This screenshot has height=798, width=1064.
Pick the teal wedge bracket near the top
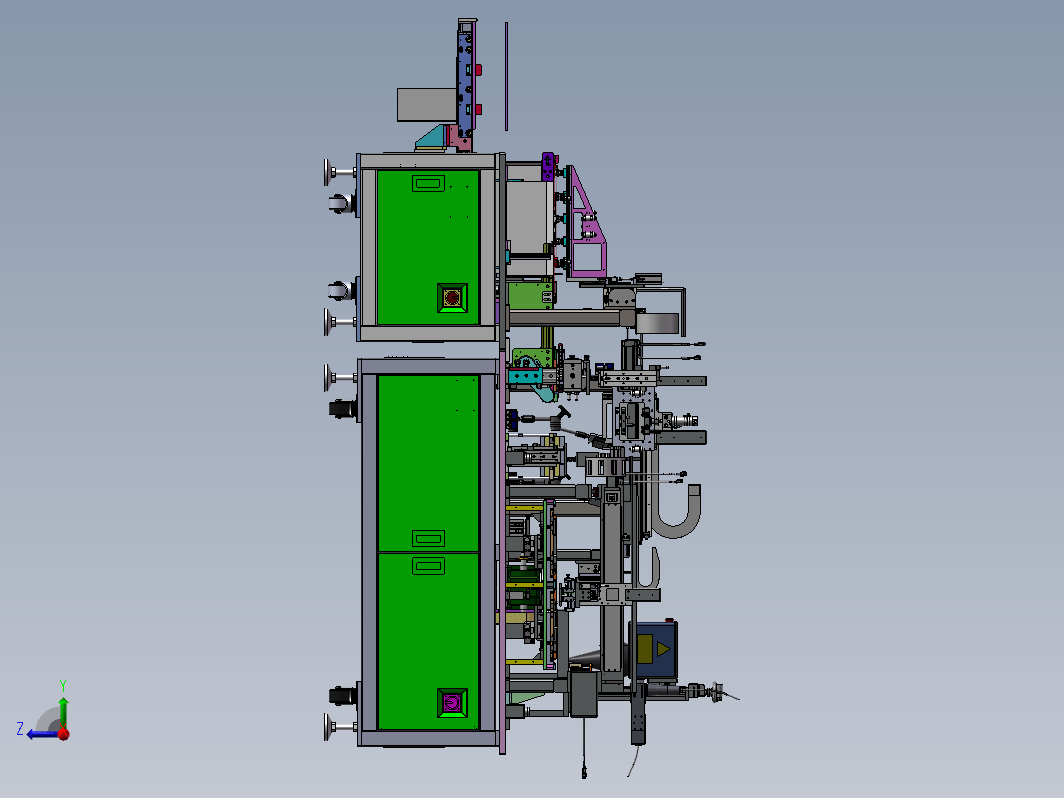431,138
